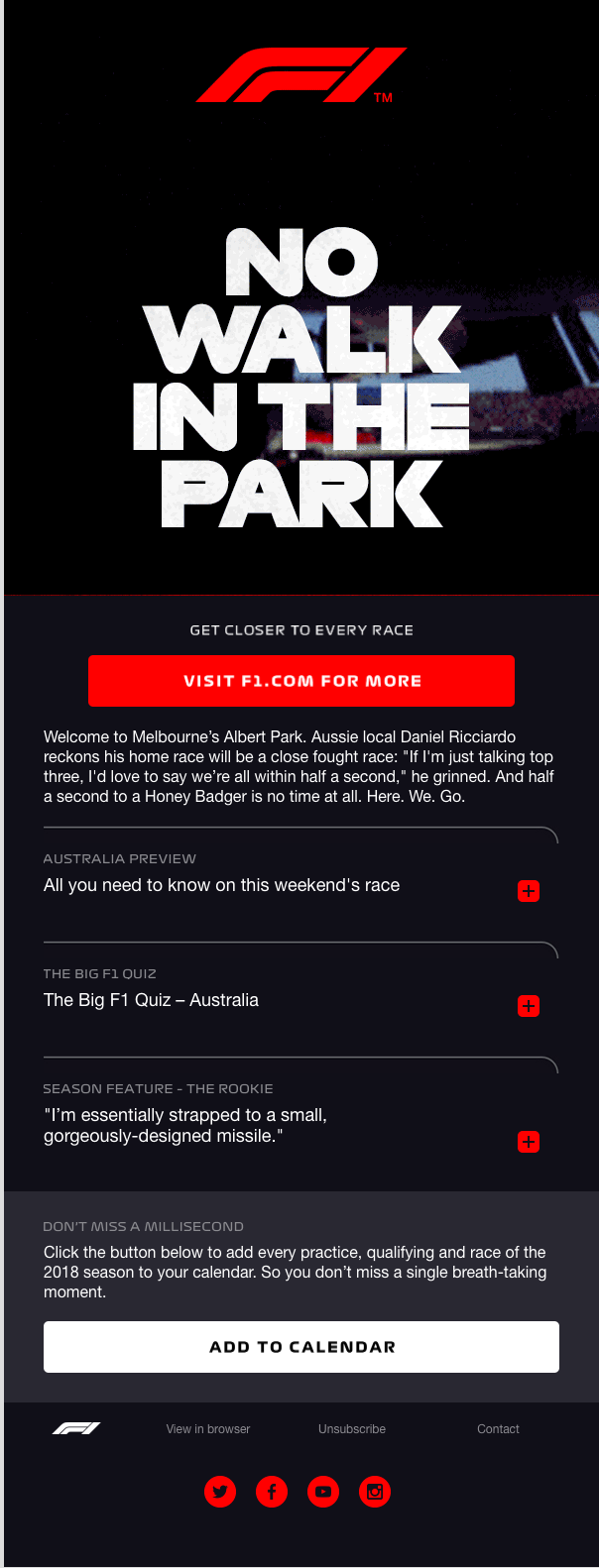This screenshot has height=1568, width=599.
Task: Open the Facebook social icon
Action: [272, 1491]
